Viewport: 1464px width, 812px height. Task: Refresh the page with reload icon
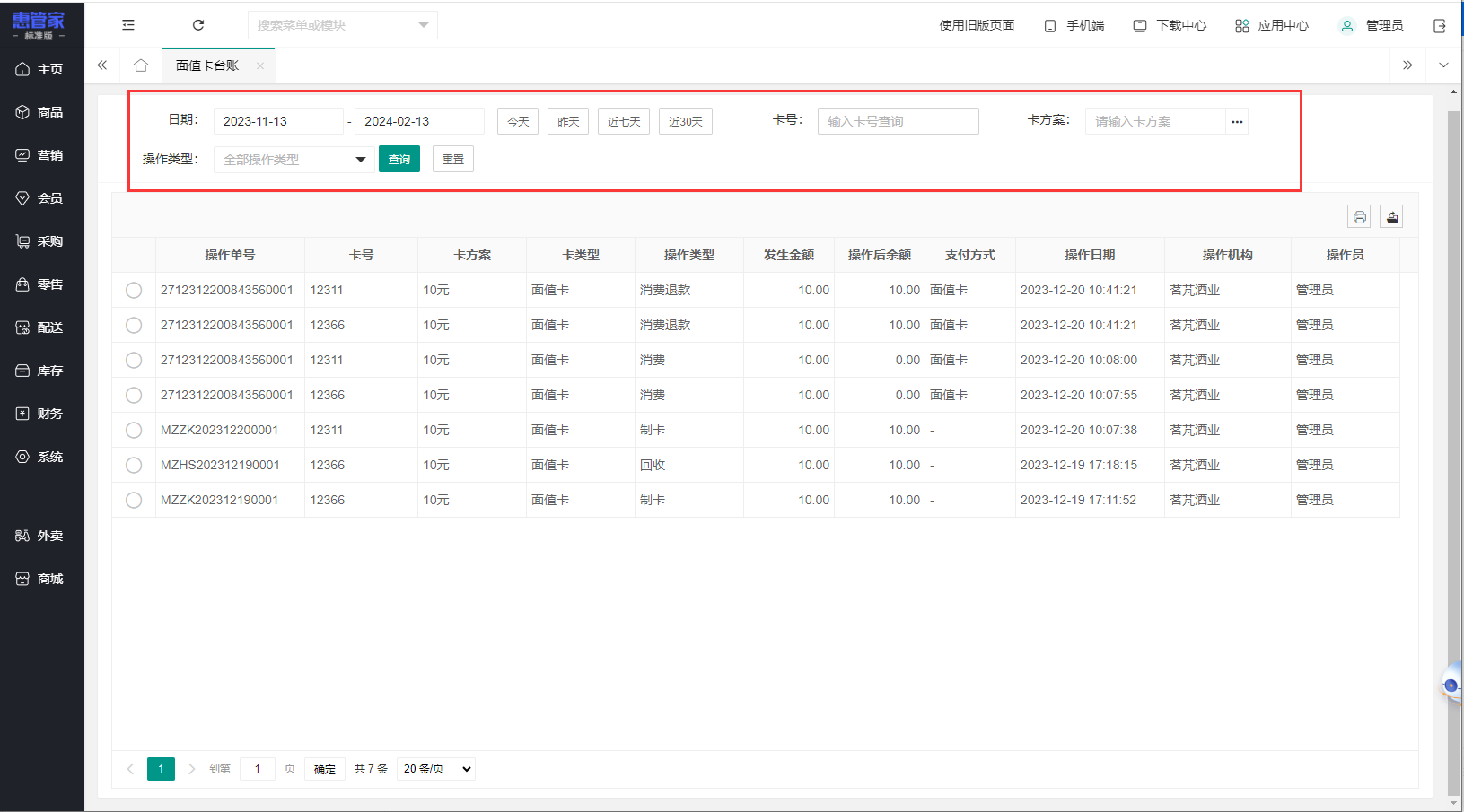[198, 25]
